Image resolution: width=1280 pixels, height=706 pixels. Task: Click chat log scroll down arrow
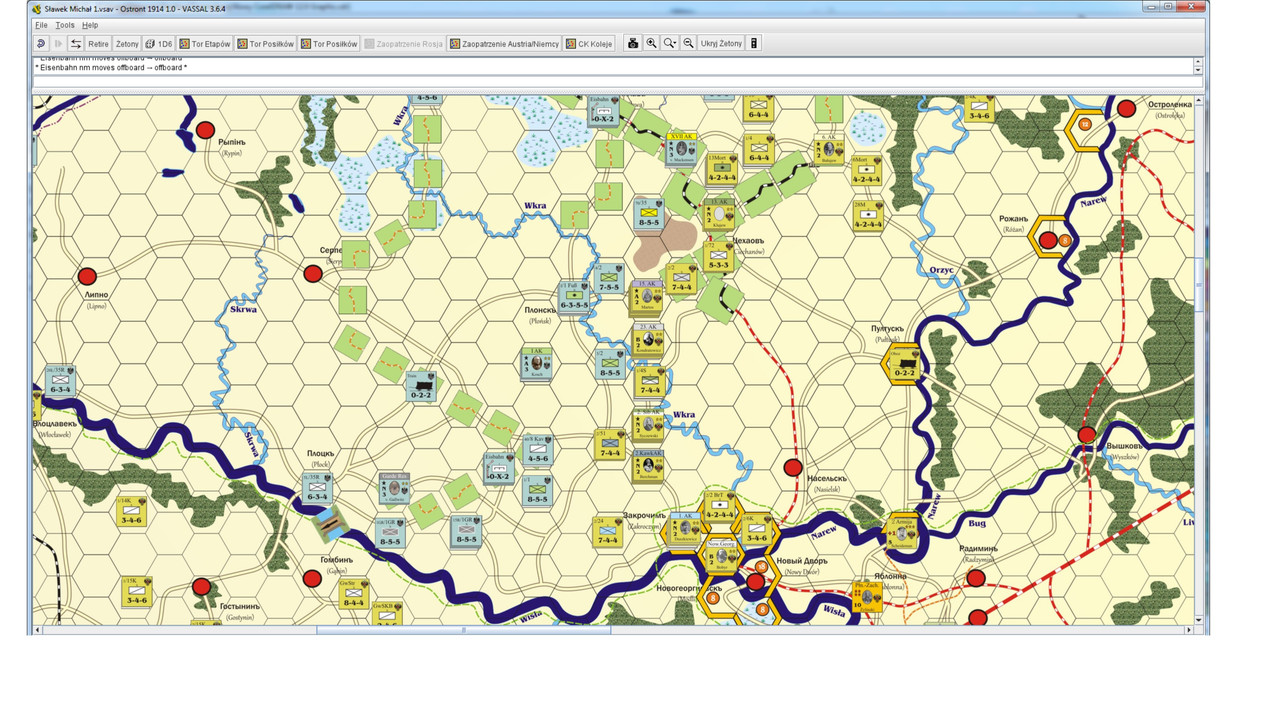pos(1198,70)
